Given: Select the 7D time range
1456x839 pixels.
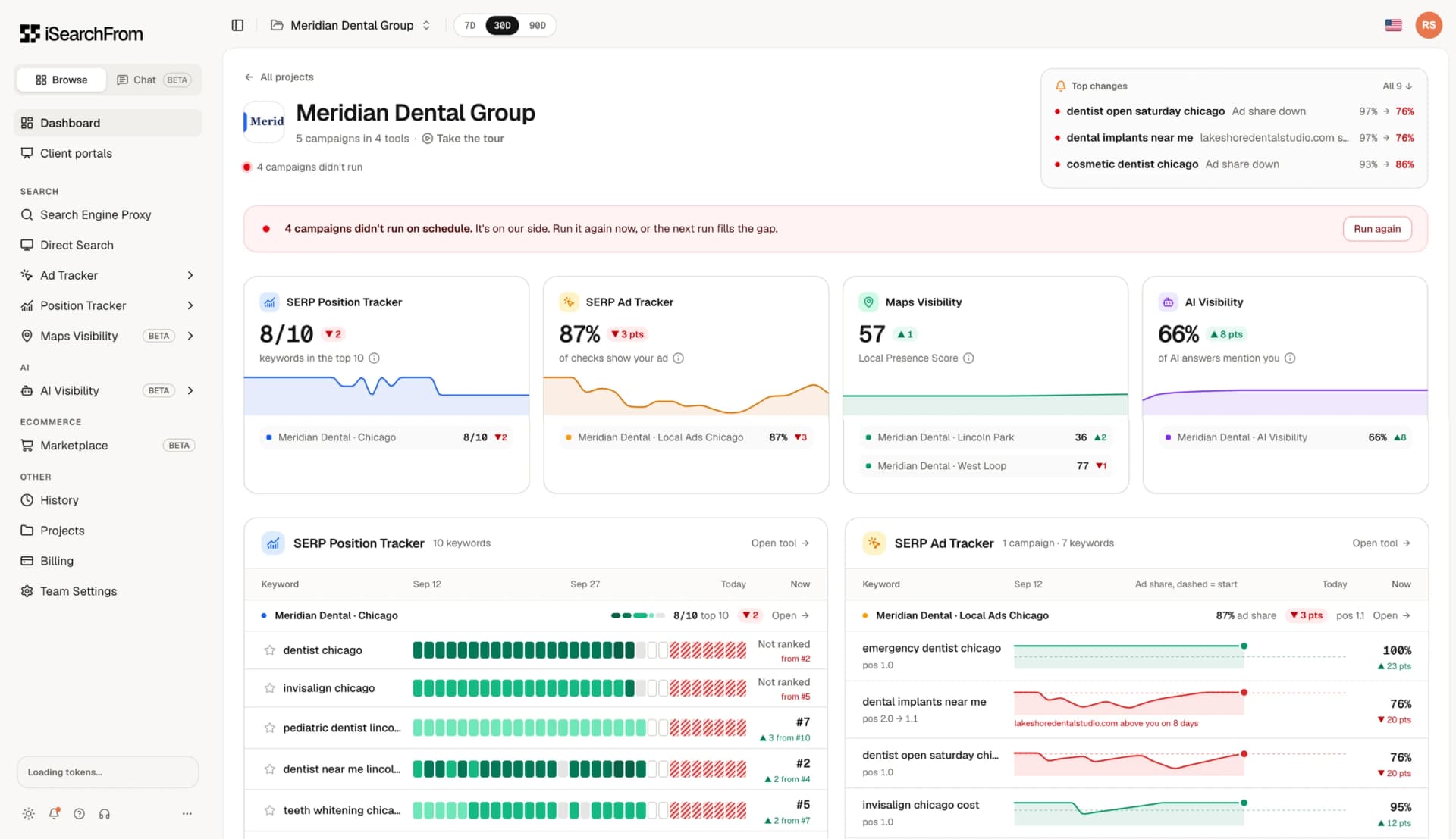Looking at the screenshot, I should coord(470,25).
